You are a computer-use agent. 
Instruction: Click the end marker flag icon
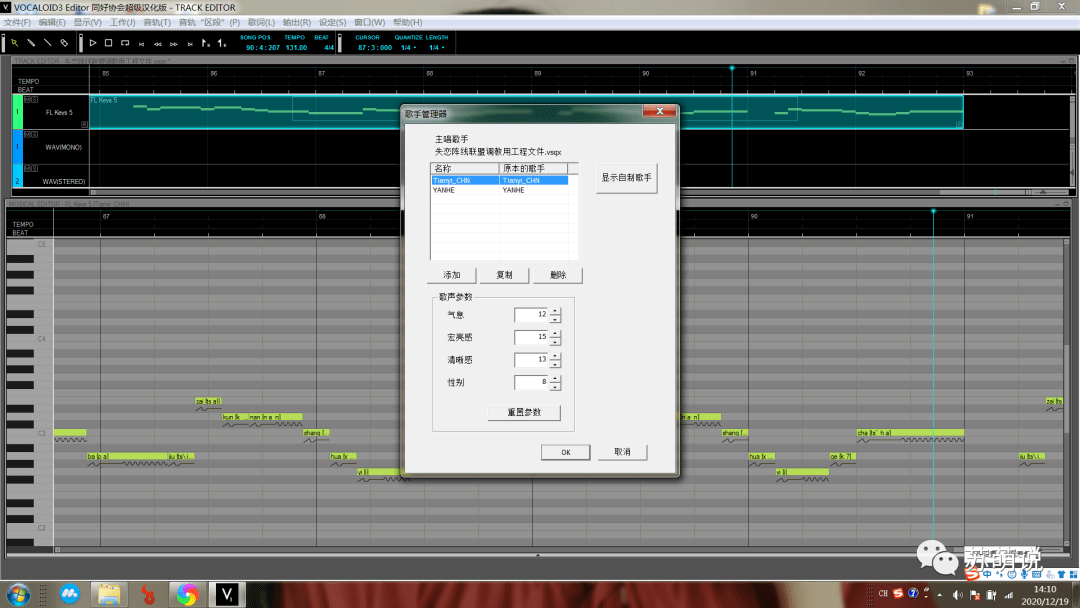tap(221, 43)
